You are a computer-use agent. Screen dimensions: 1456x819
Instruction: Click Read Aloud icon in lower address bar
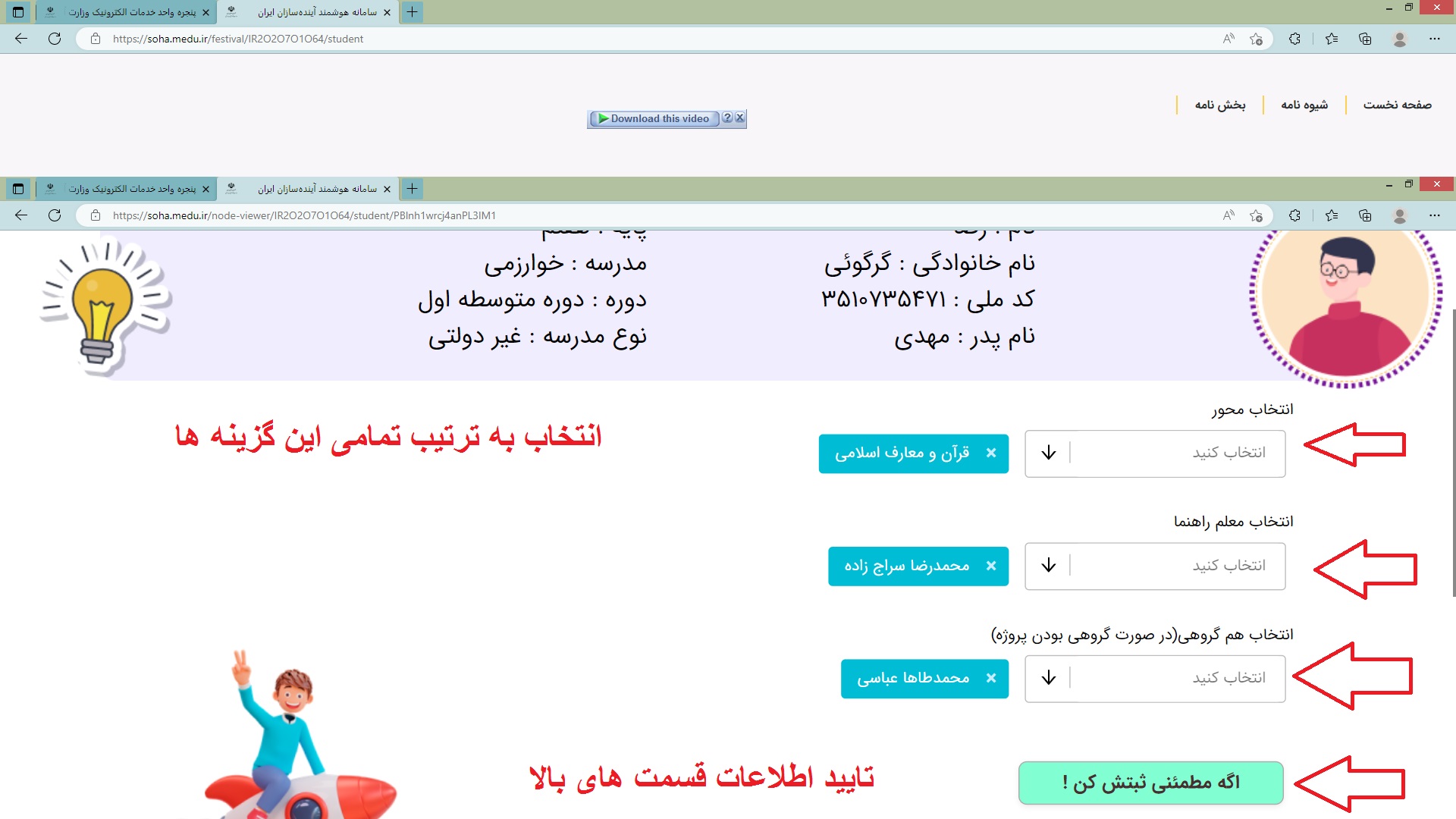tap(1228, 215)
